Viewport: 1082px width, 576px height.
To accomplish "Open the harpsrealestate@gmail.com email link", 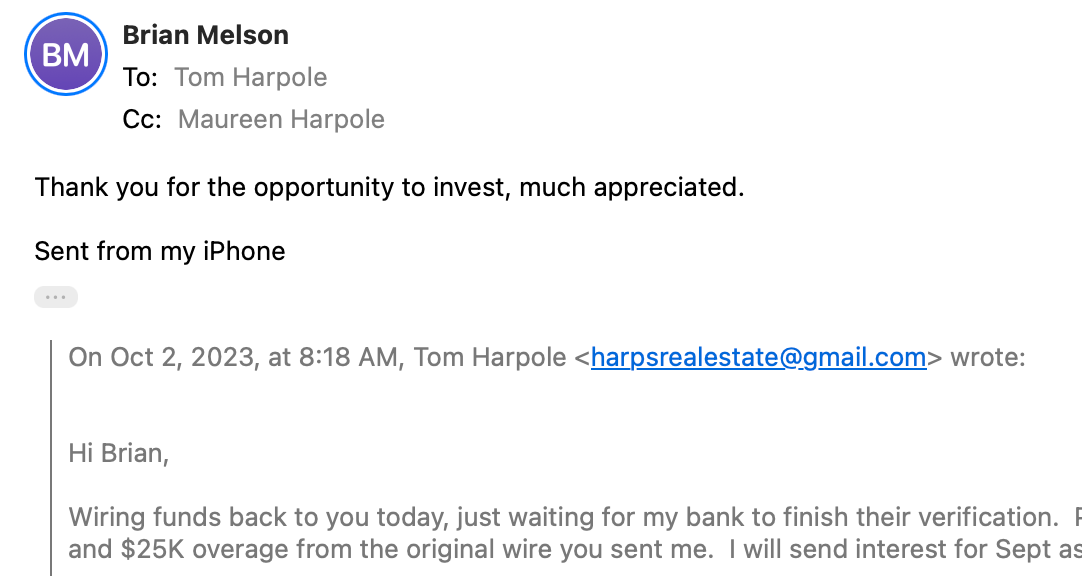I will (758, 357).
